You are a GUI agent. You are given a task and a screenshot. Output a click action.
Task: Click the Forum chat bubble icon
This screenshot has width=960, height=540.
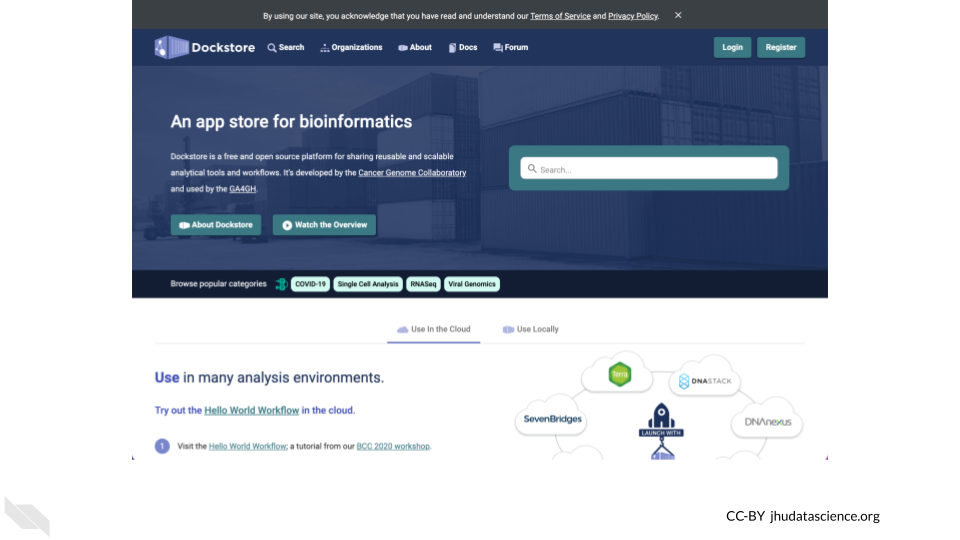pyautogui.click(x=498, y=48)
